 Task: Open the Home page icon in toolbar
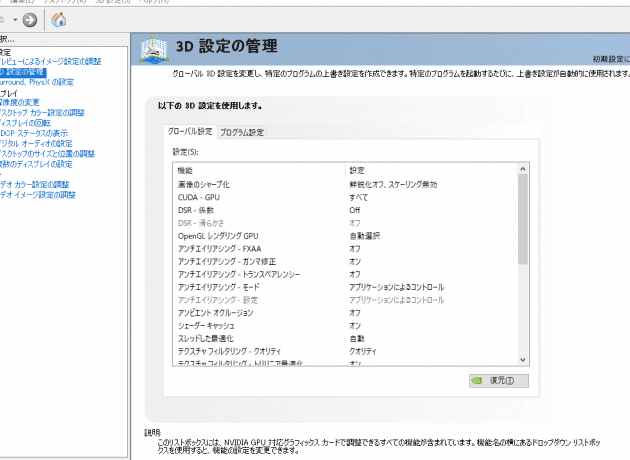click(59, 19)
